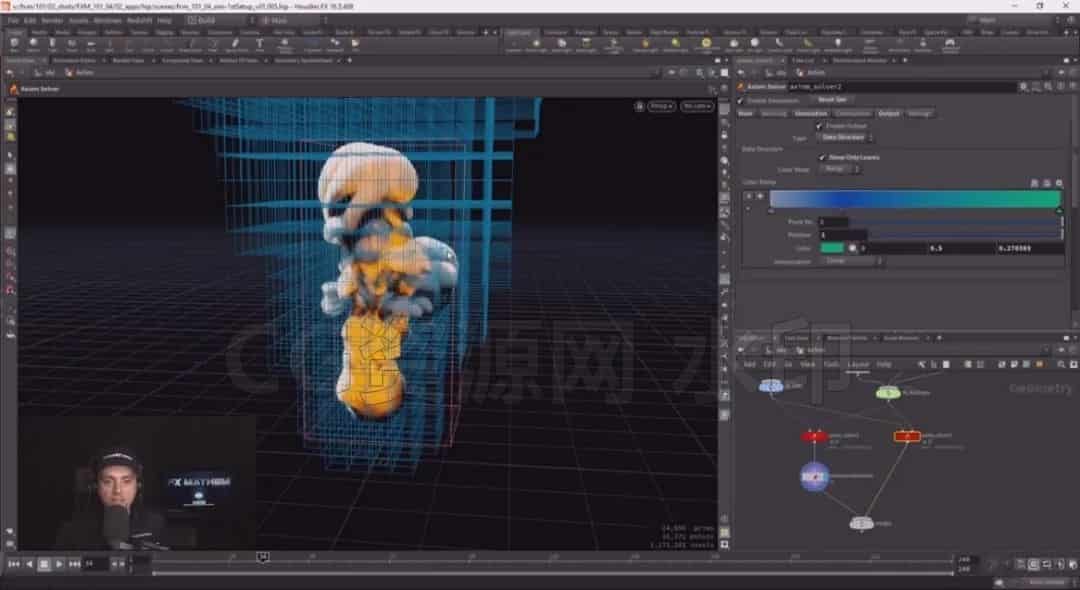Jump to last frame in the playbar
The height and width of the screenshot is (590, 1080).
[74, 564]
